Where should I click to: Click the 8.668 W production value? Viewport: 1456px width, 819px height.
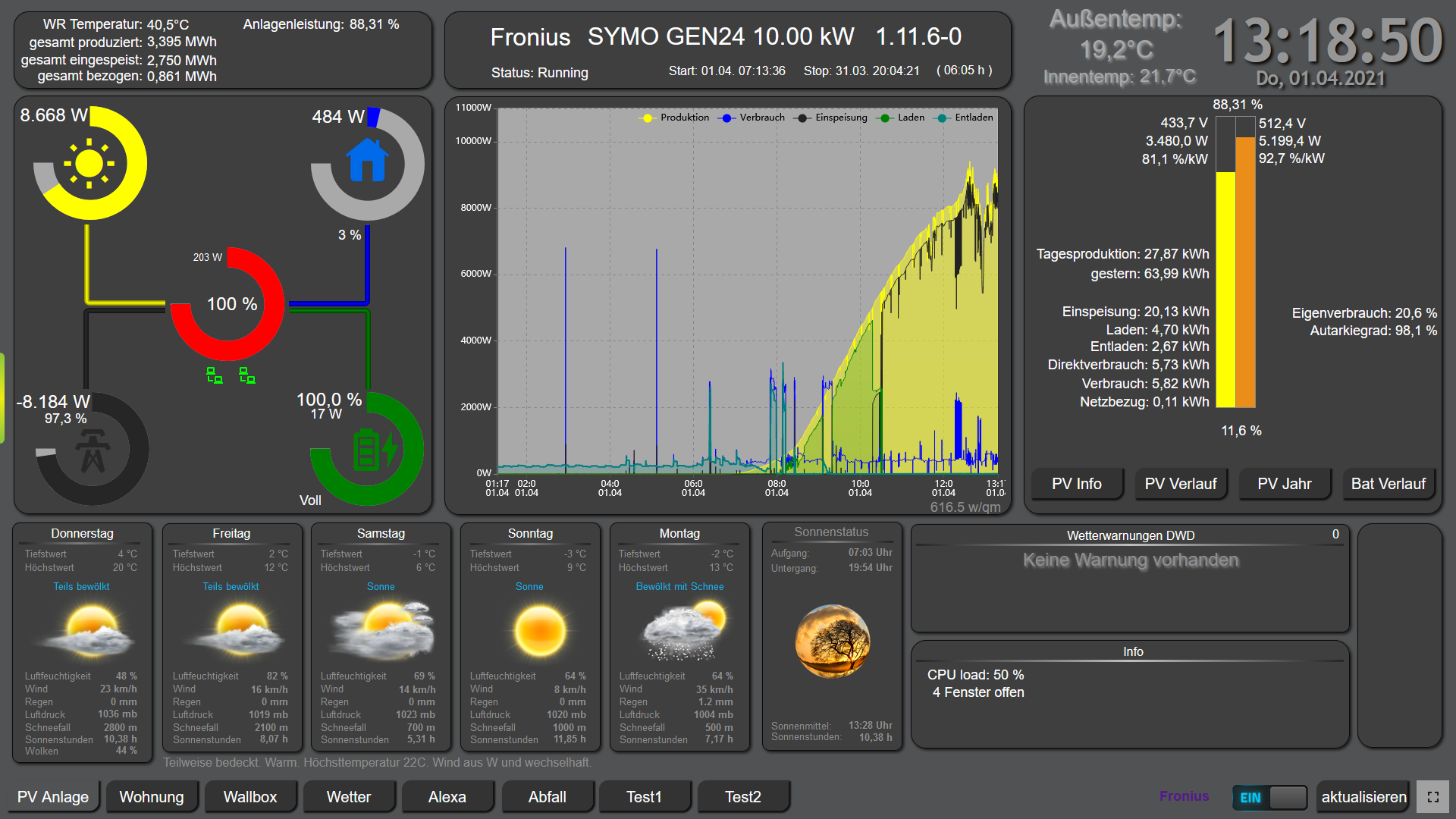click(54, 115)
